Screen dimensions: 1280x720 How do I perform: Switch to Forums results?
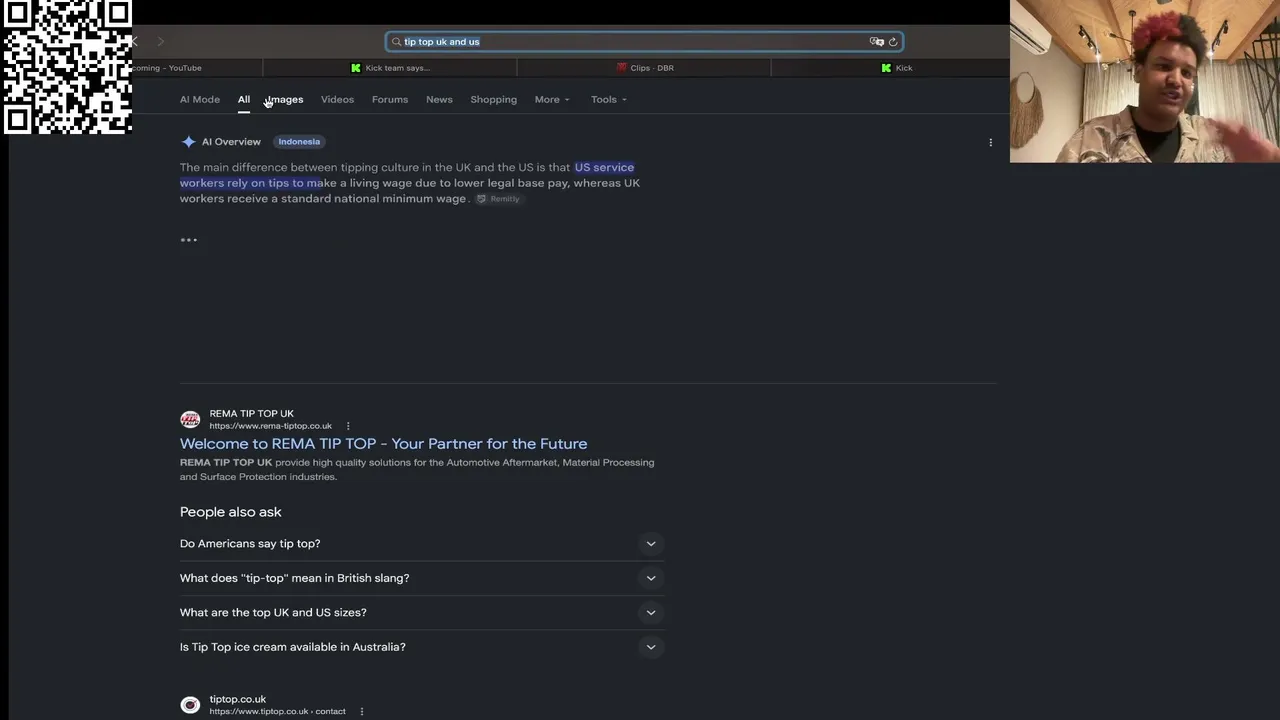click(390, 100)
